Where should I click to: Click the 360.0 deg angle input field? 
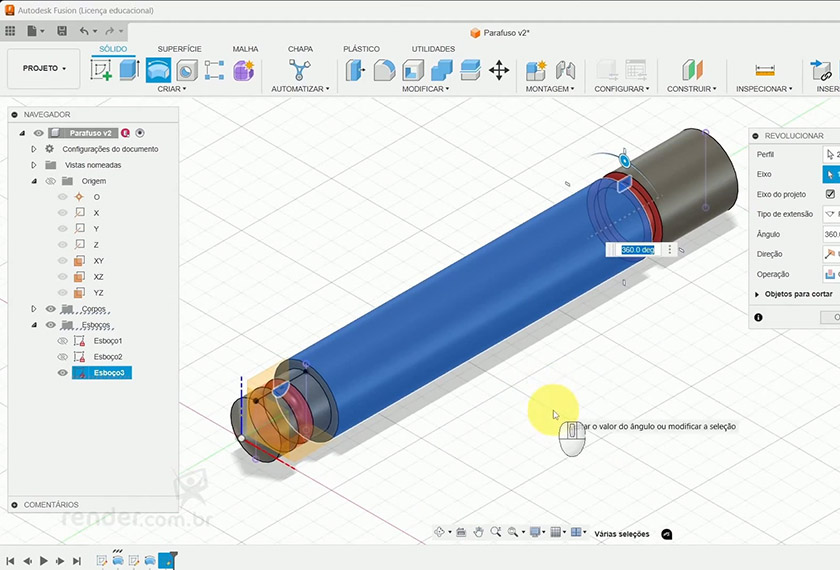pos(636,250)
